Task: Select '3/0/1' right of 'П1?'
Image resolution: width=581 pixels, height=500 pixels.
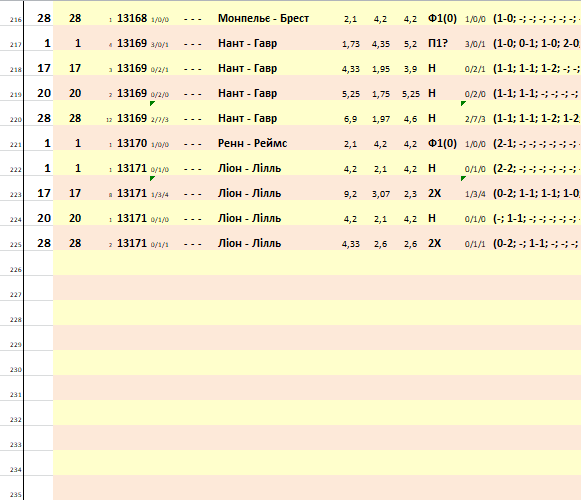Action: [475, 44]
